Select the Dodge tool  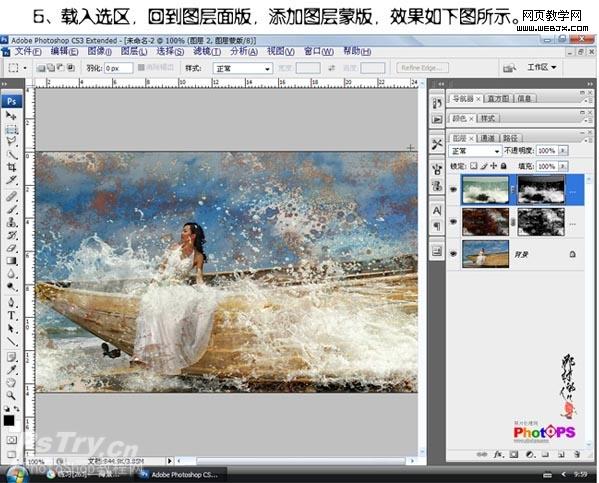coord(11,287)
